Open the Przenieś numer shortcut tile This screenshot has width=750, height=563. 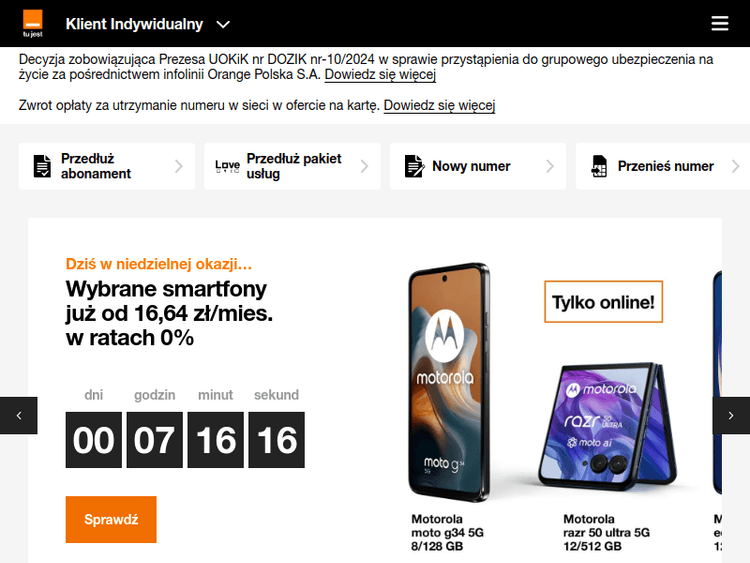tap(662, 166)
